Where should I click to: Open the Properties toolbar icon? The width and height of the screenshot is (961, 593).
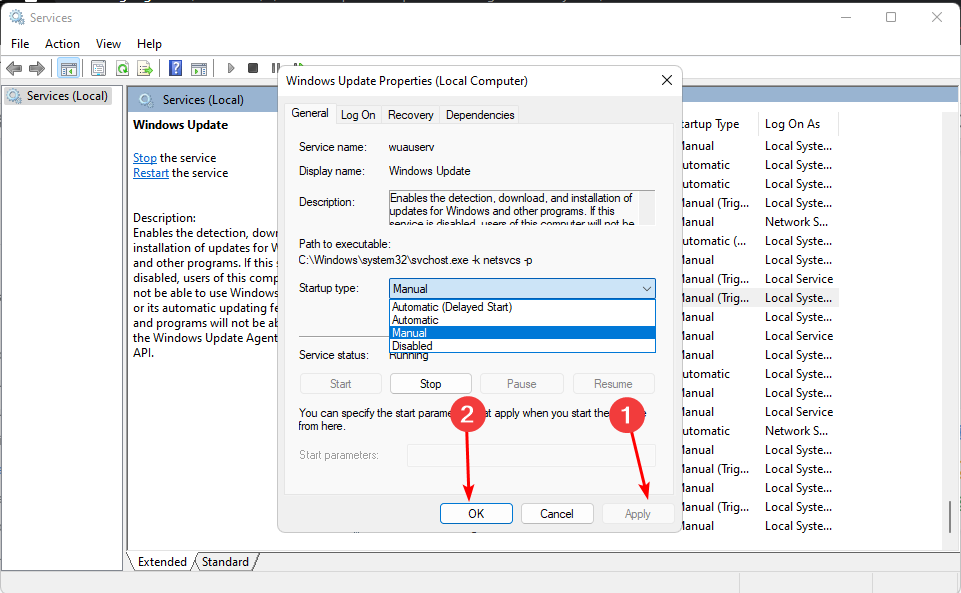pos(98,68)
